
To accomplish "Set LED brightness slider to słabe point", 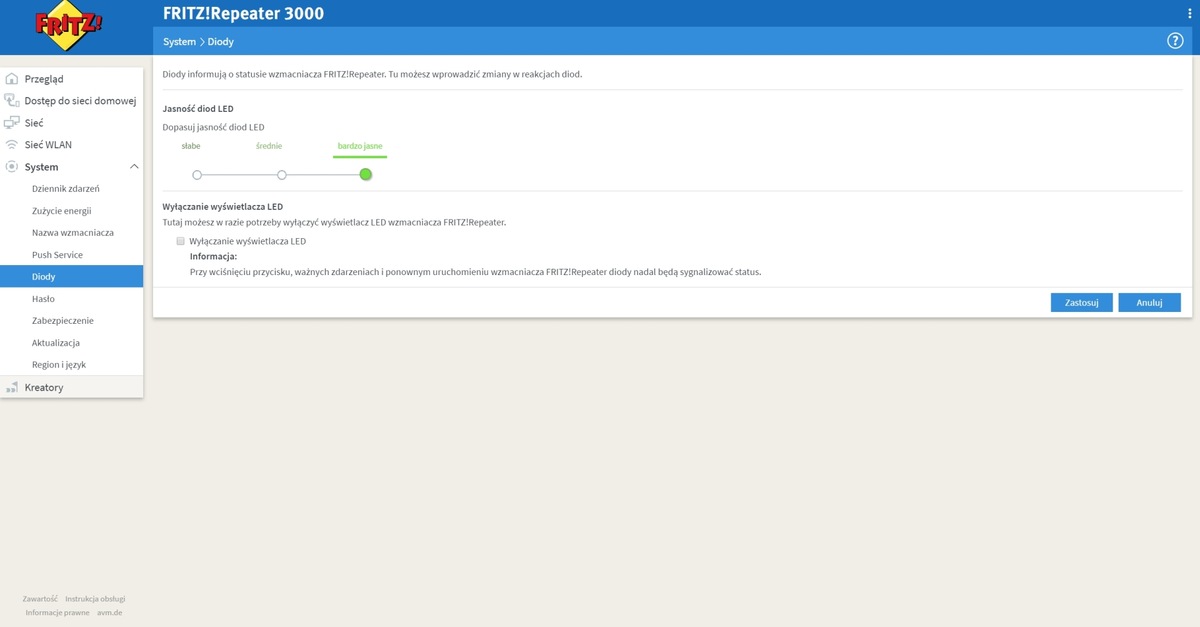I will pos(197,175).
